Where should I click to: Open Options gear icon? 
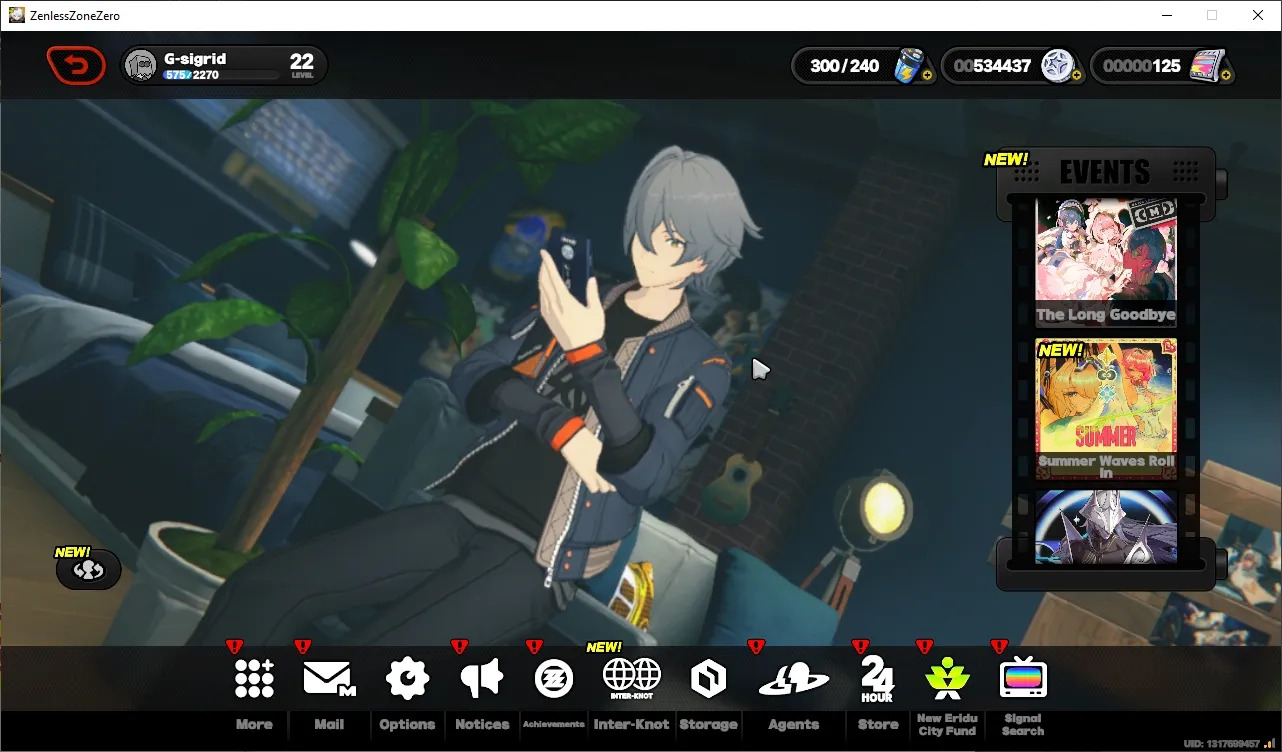(407, 678)
